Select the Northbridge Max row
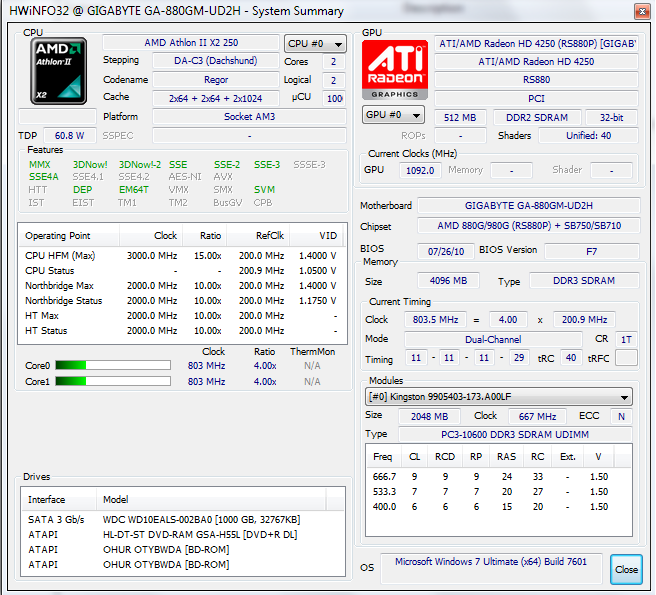Screen dimensions: 656x595 (x=181, y=286)
